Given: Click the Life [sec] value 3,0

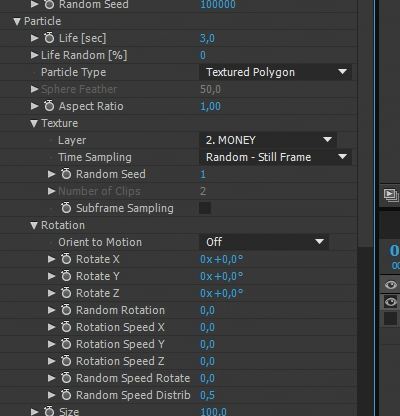Looking at the screenshot, I should tap(207, 38).
